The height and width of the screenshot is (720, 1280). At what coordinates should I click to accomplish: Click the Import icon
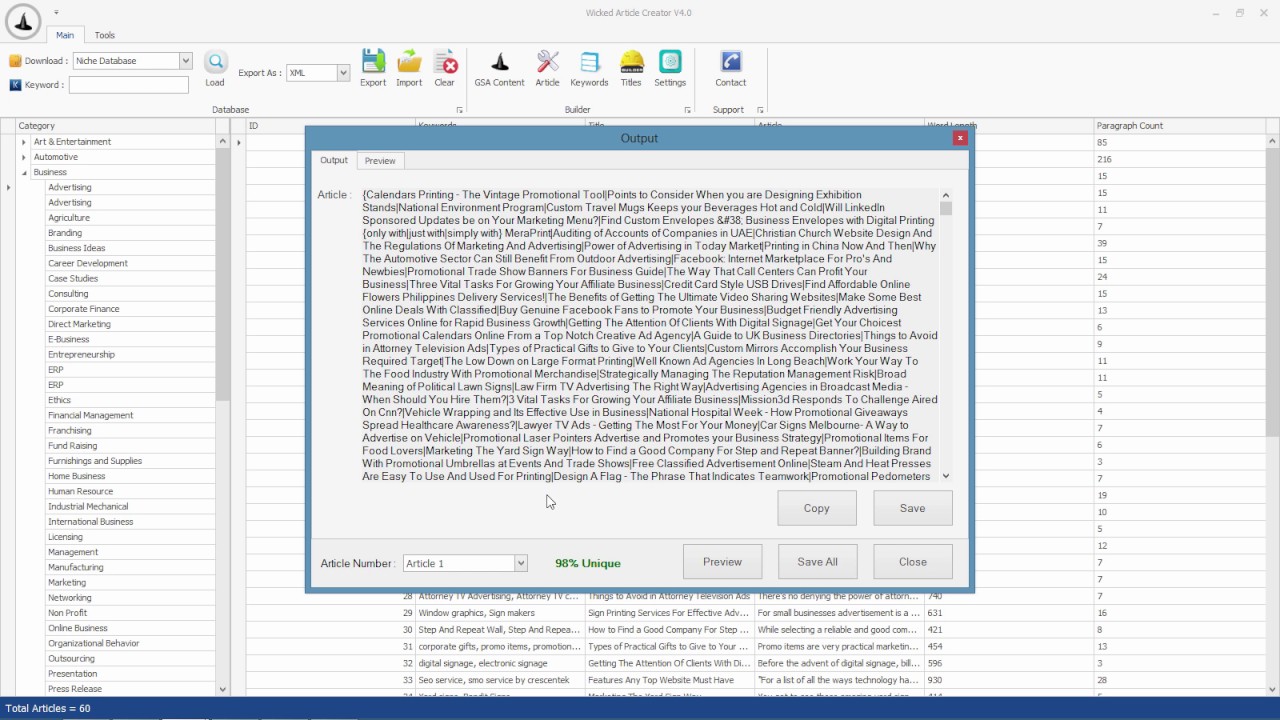click(x=409, y=69)
